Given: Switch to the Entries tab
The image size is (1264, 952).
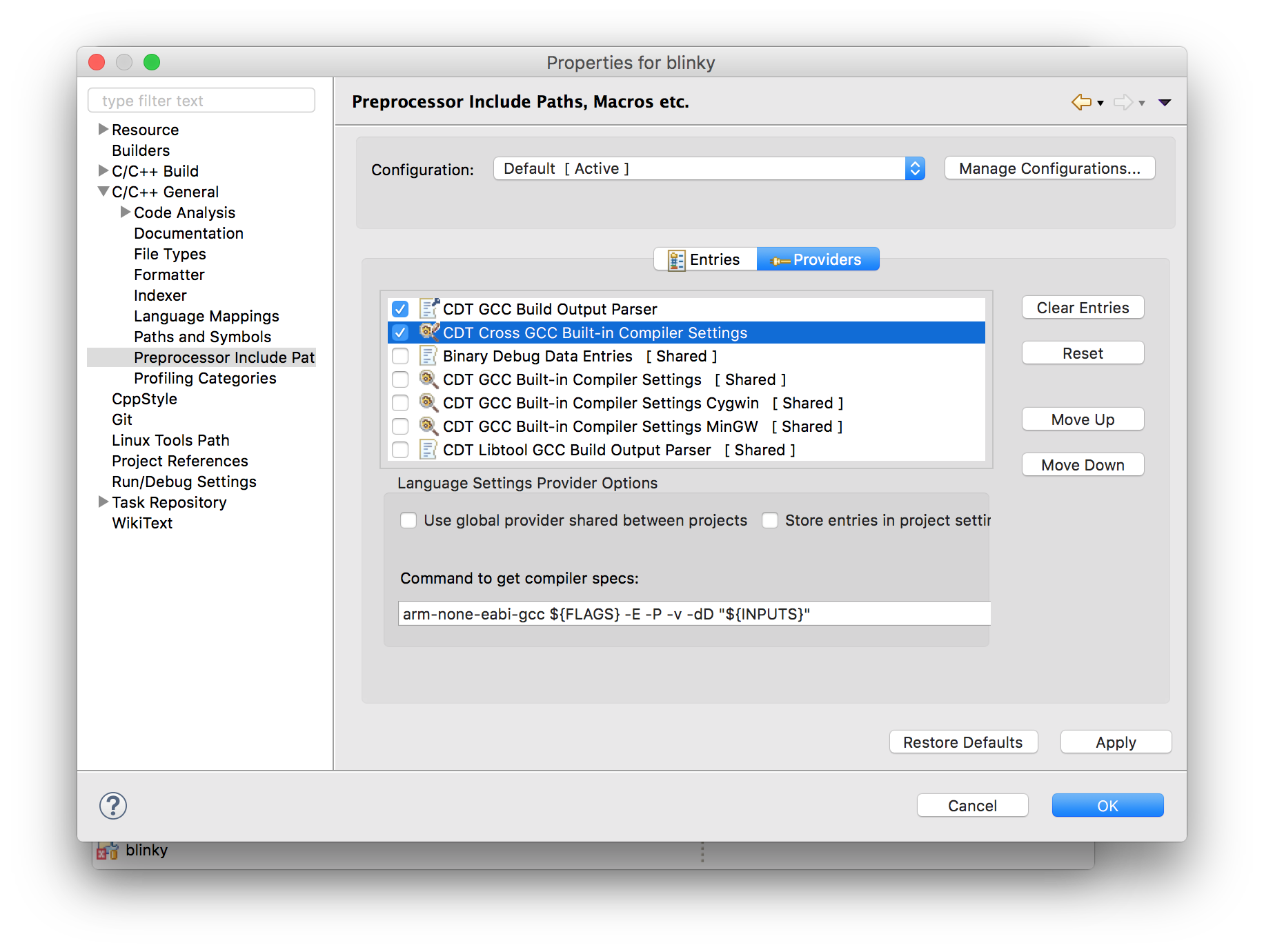Looking at the screenshot, I should tap(705, 259).
